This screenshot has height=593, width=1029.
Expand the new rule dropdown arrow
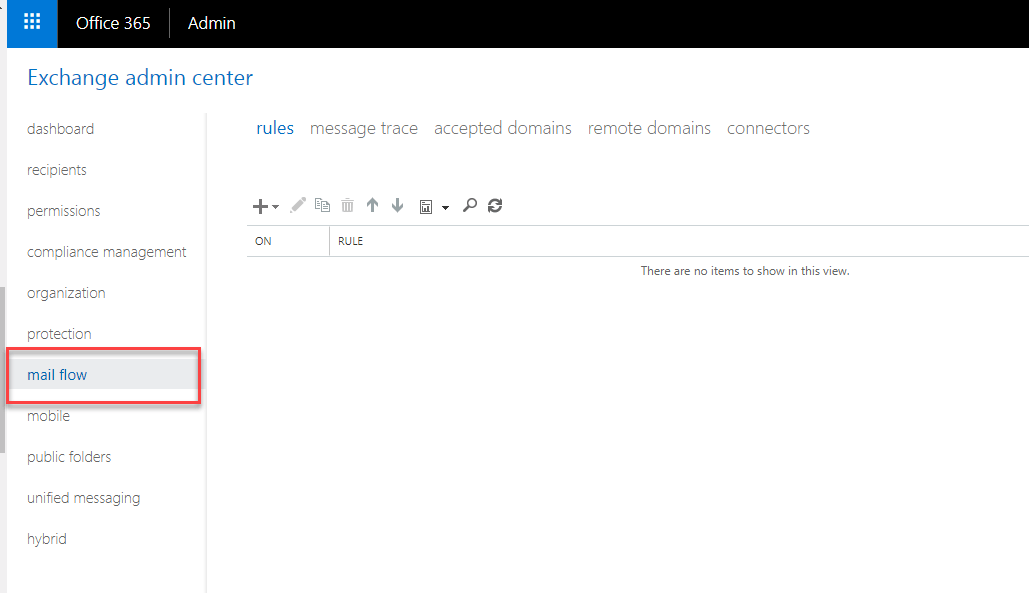pos(276,207)
